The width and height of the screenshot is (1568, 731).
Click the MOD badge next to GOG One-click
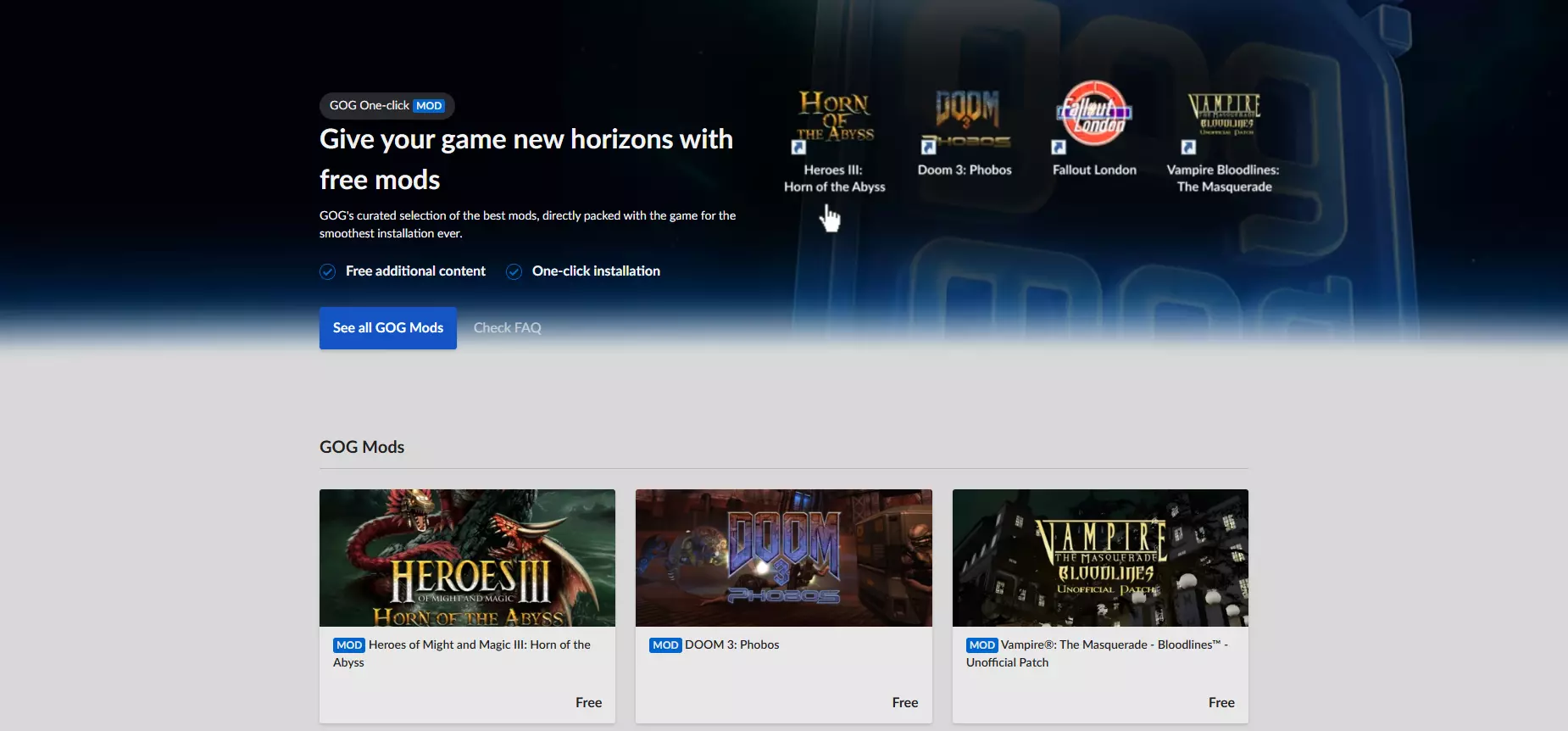click(x=429, y=106)
